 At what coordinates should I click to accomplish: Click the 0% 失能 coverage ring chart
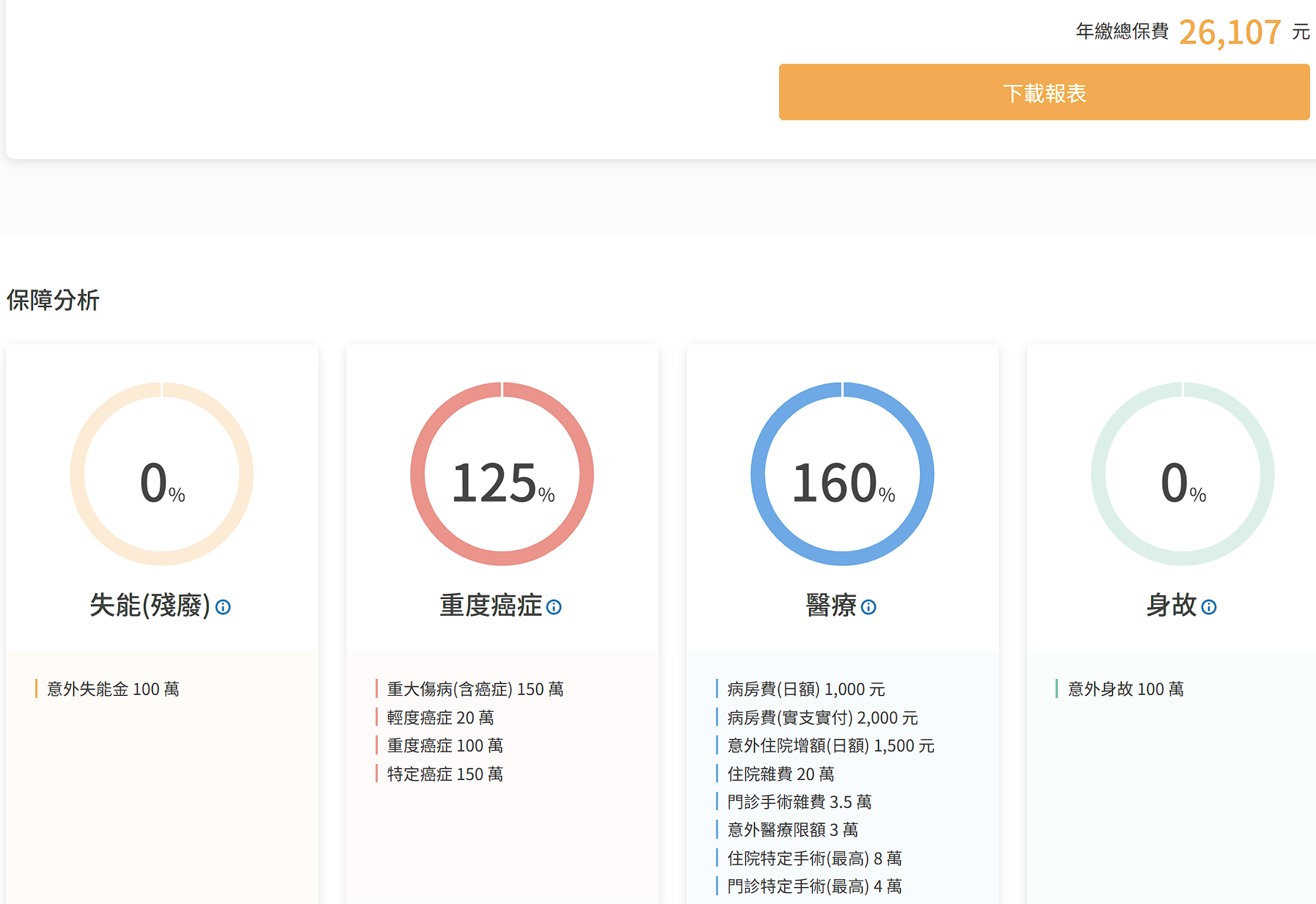(162, 474)
